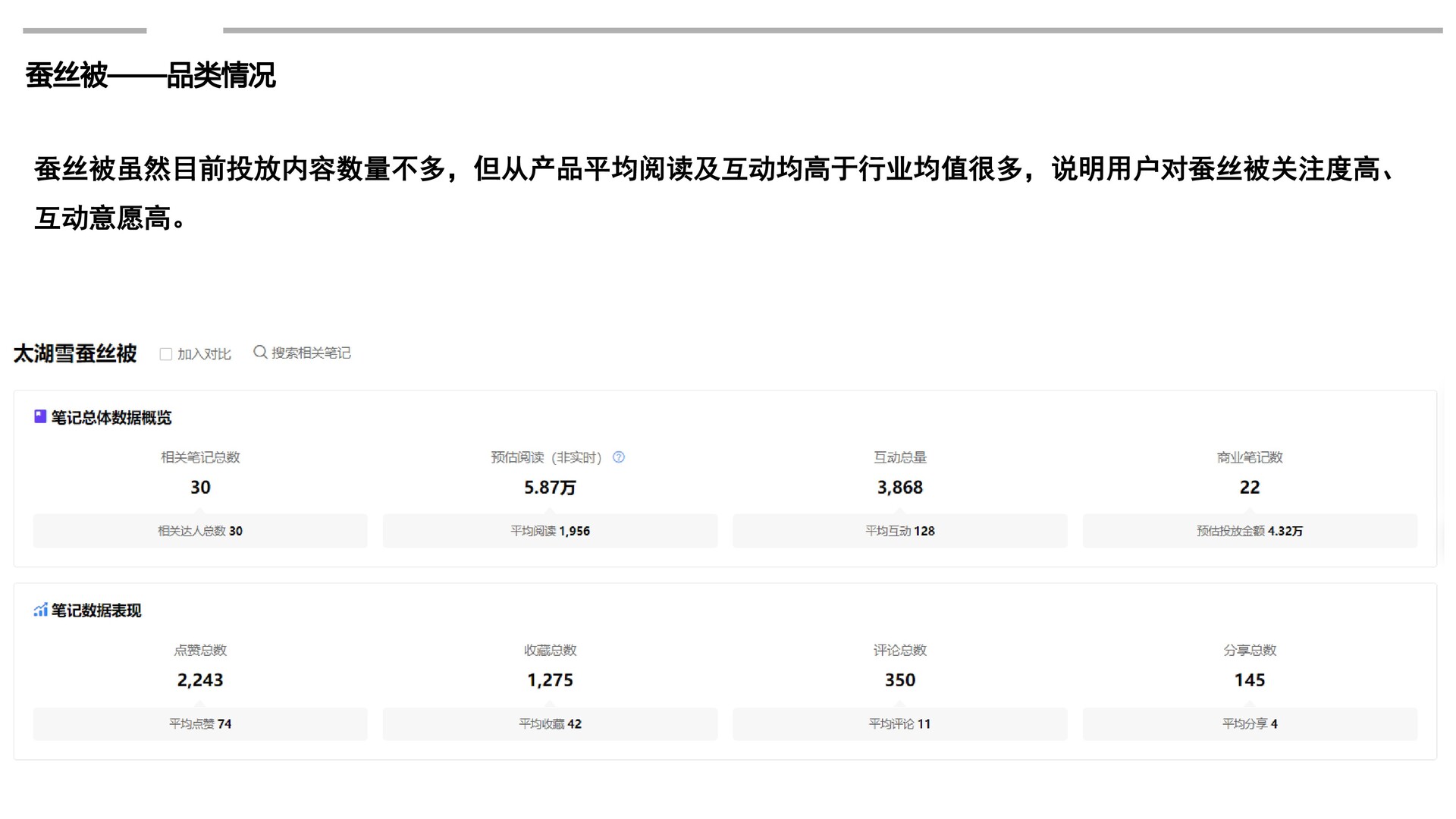Click the 商业笔记数 label
This screenshot has height=819, width=1456.
(x=1250, y=457)
